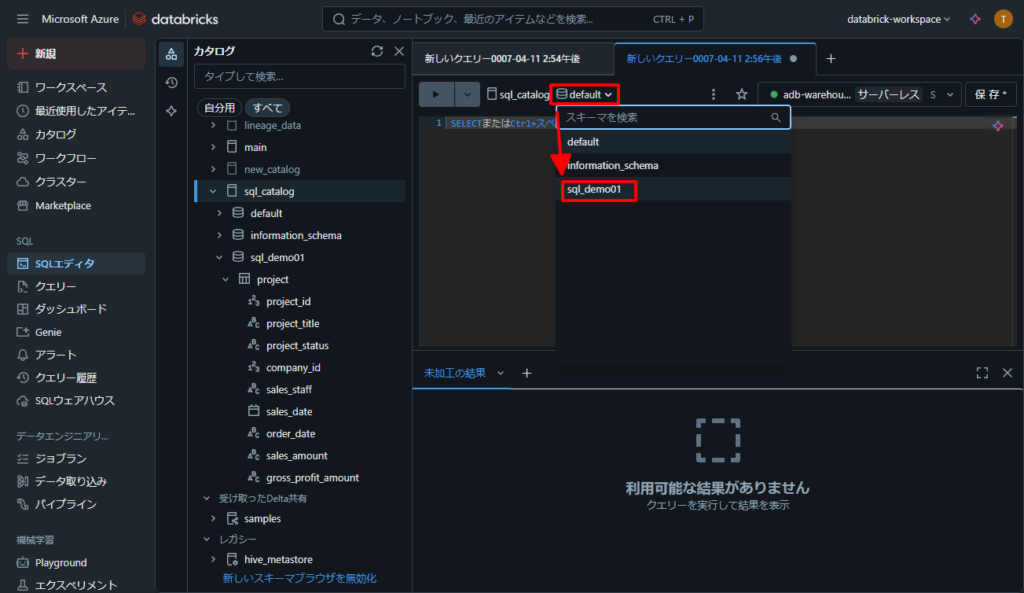Star the query as favorite

[741, 95]
